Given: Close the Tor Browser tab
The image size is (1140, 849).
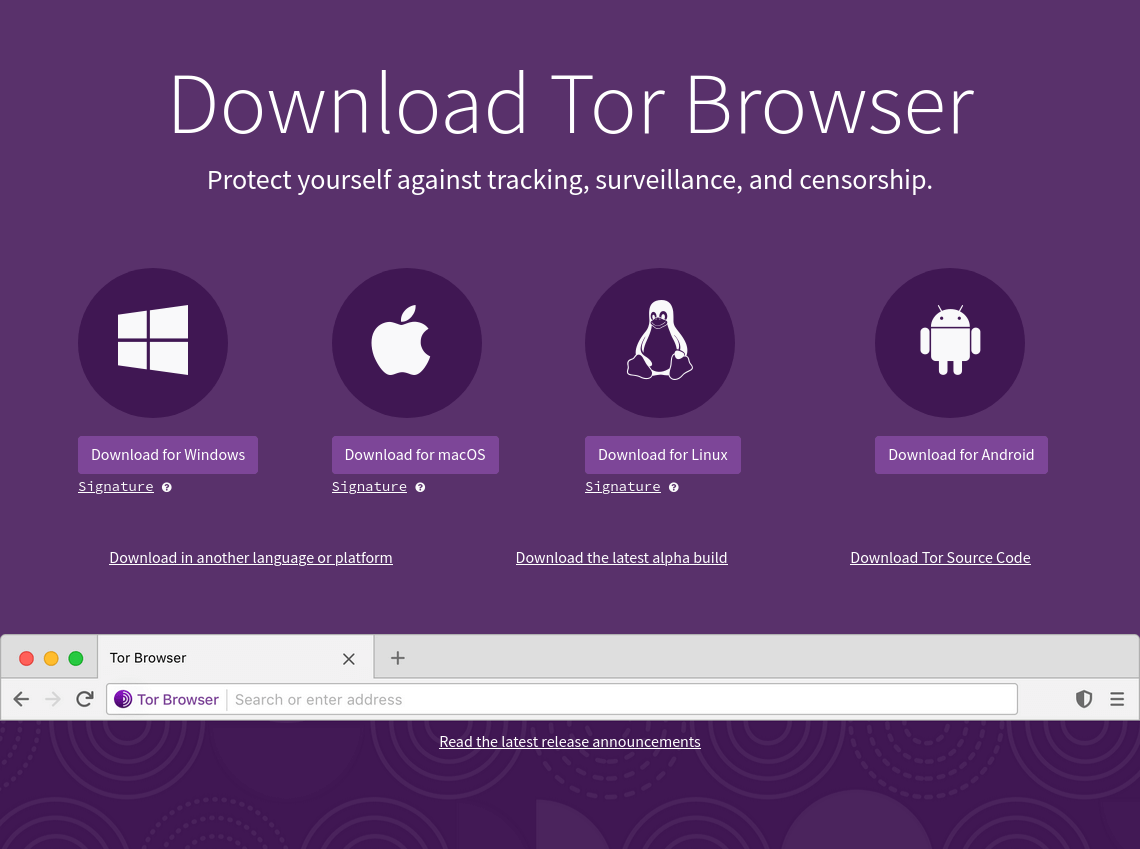Looking at the screenshot, I should (349, 659).
